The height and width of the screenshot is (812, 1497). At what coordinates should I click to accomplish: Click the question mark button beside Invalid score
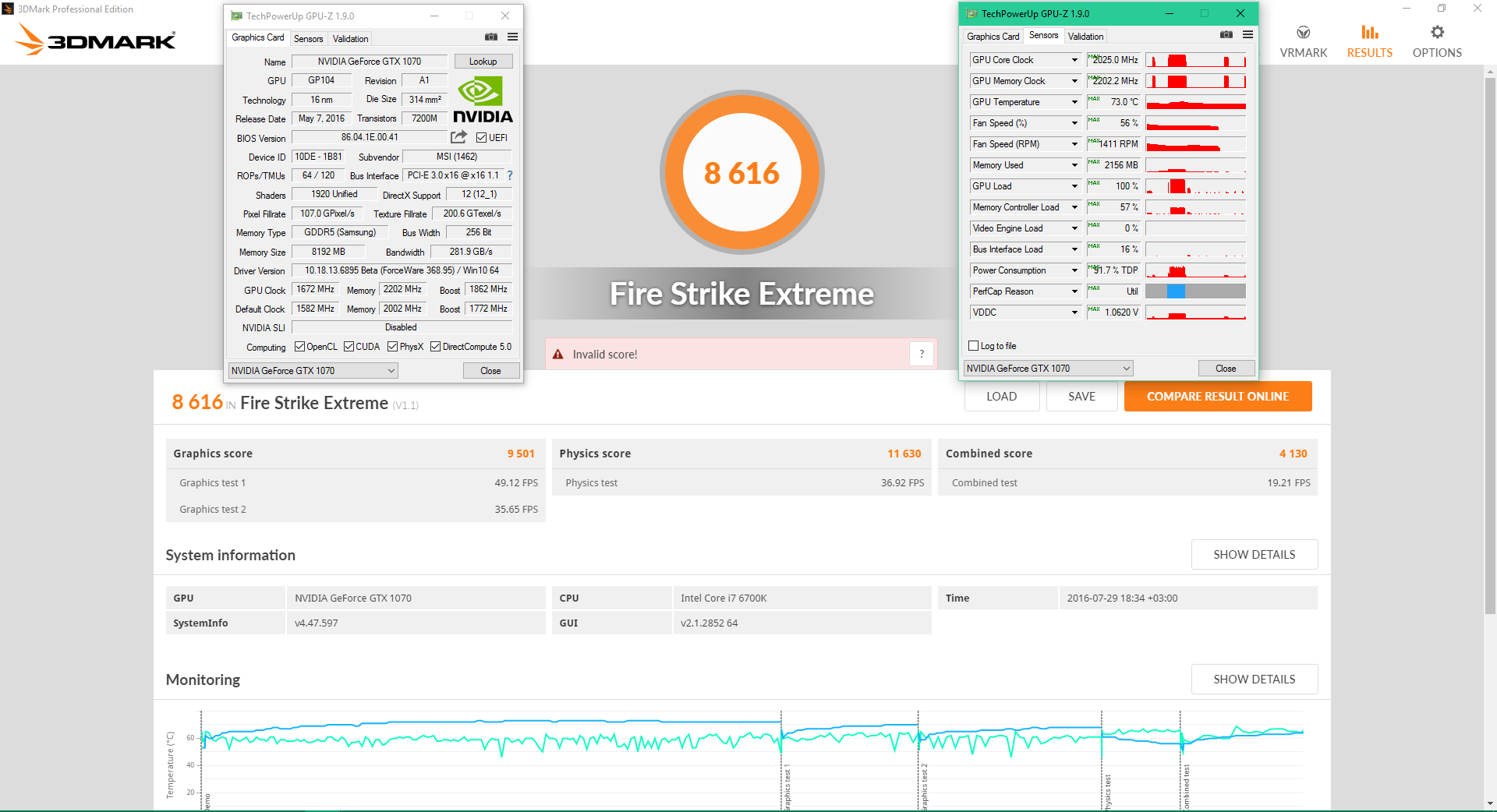[x=922, y=354]
